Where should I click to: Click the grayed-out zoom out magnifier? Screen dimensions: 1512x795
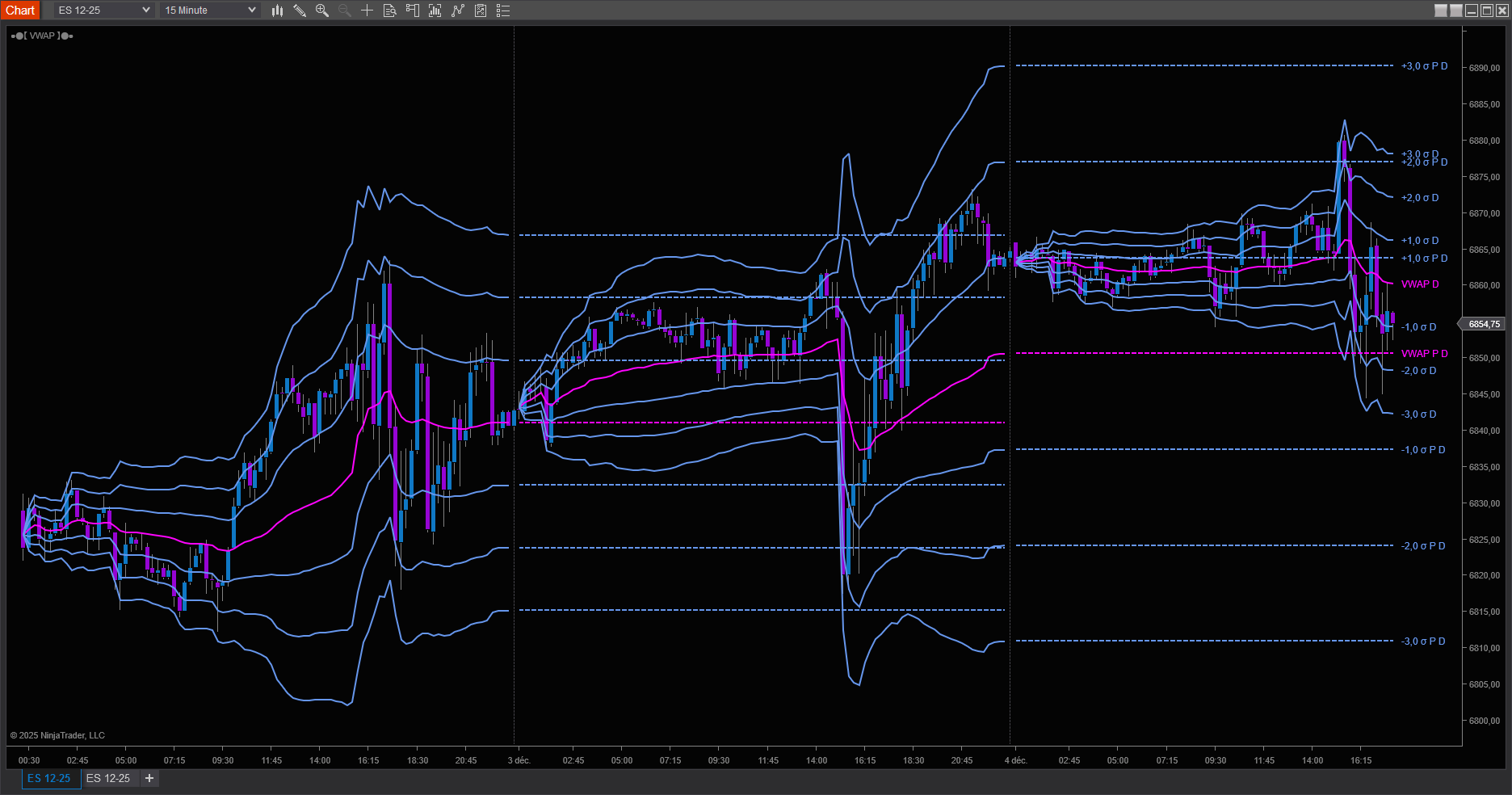click(345, 11)
